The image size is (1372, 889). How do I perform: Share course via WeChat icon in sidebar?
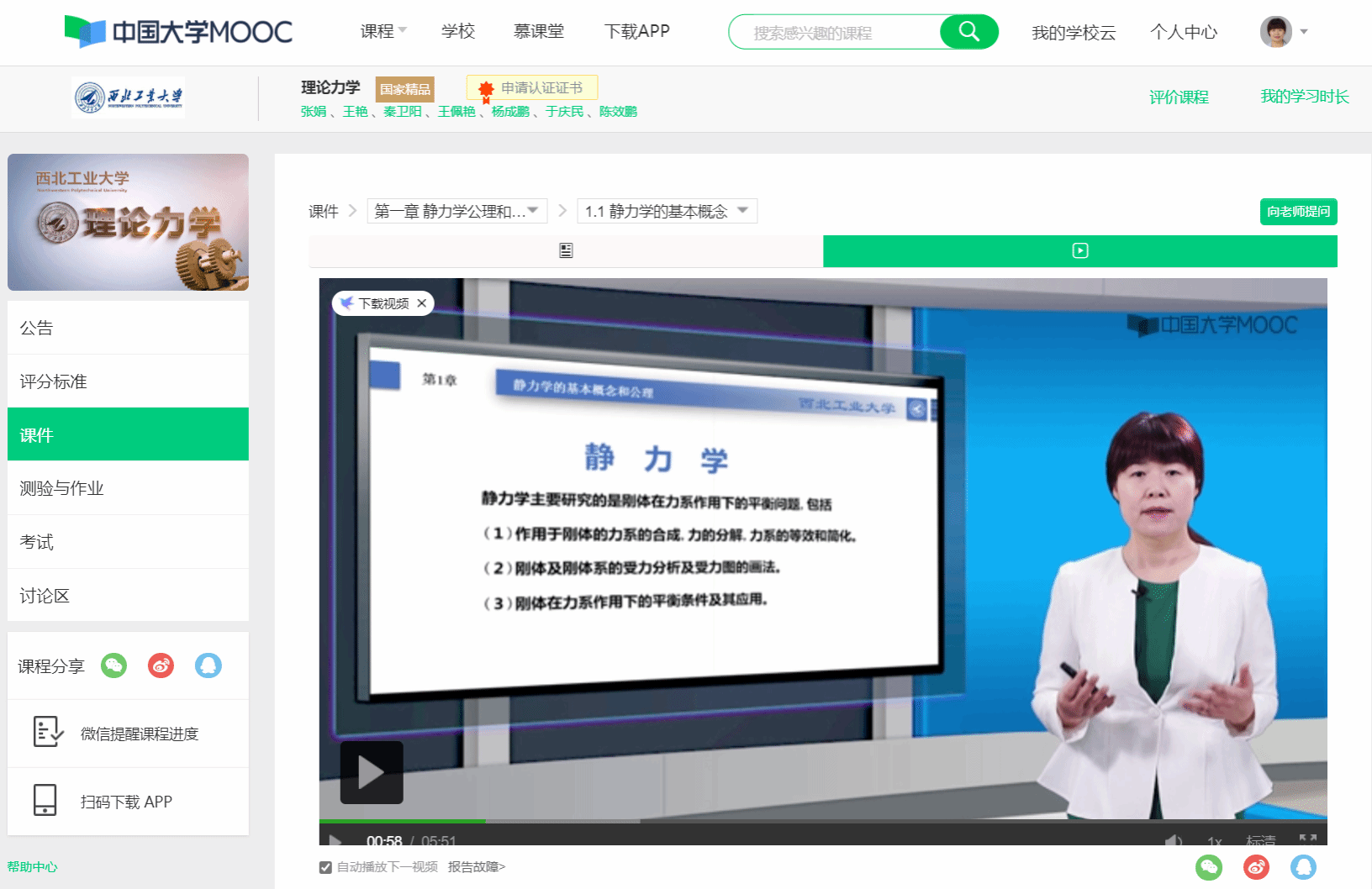point(113,665)
